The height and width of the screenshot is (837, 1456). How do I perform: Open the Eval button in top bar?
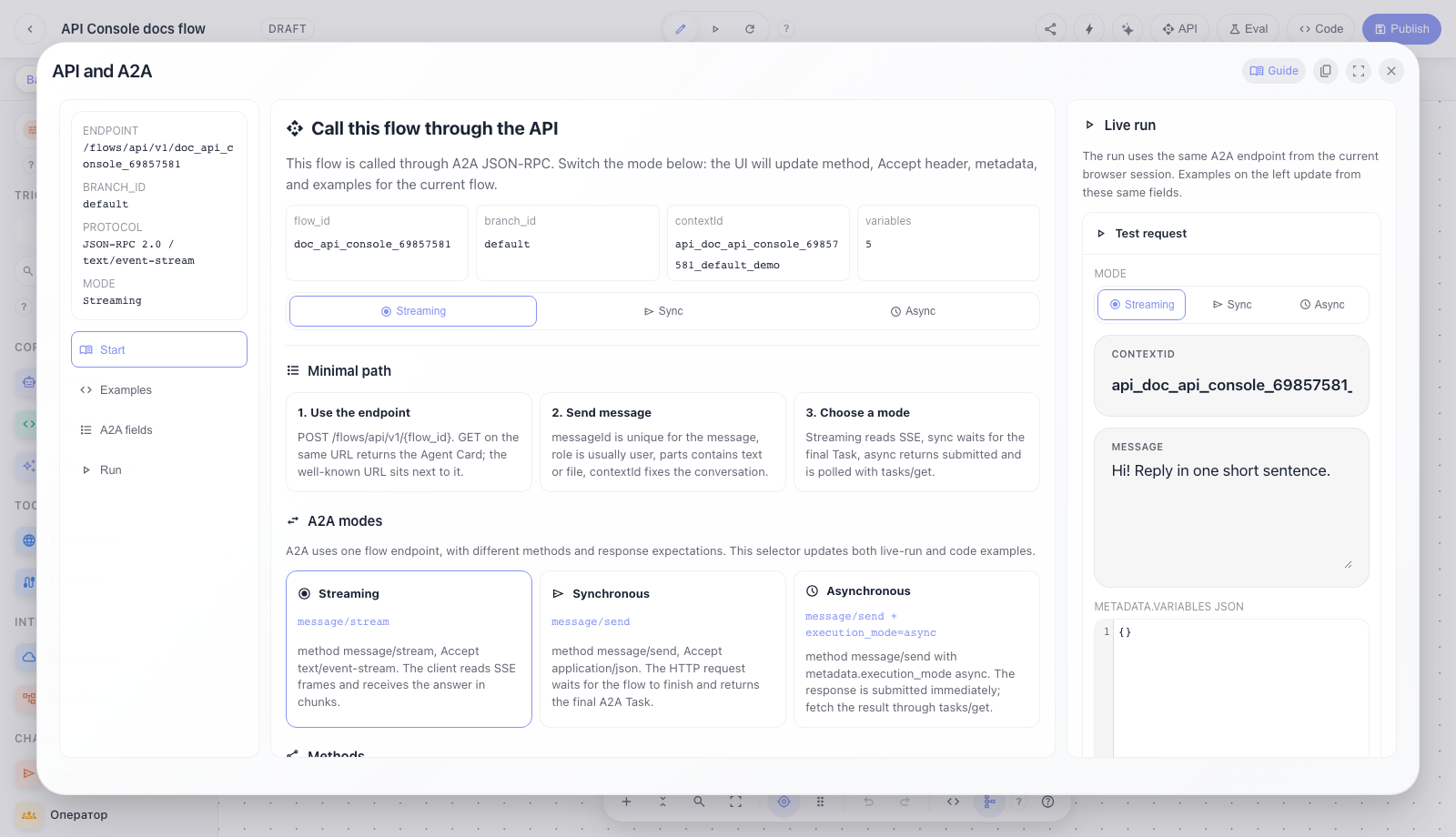[1248, 29]
